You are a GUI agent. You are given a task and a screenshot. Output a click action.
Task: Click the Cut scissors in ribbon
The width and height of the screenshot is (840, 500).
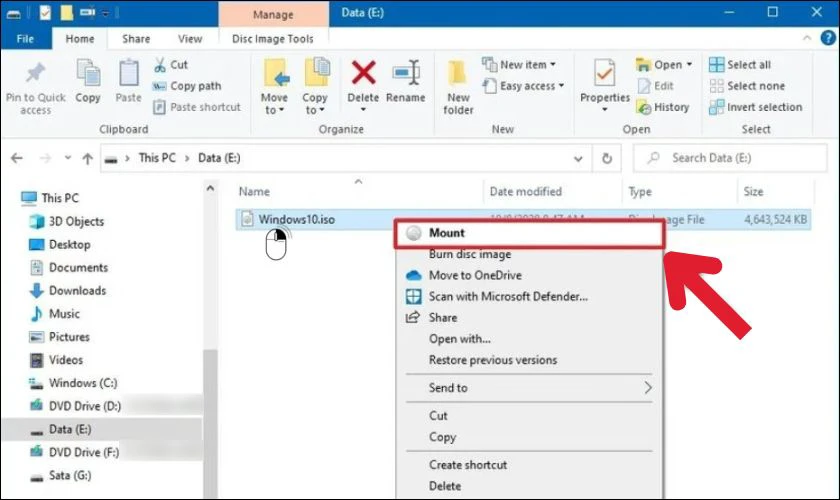(171, 65)
